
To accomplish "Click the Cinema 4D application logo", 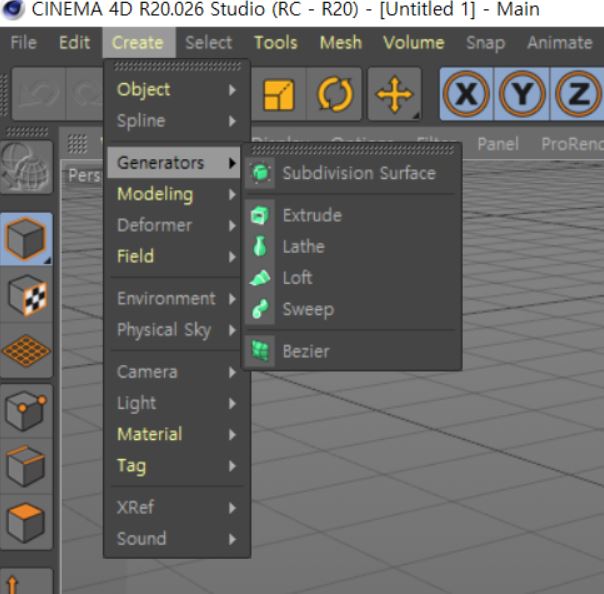I will 12,10.
